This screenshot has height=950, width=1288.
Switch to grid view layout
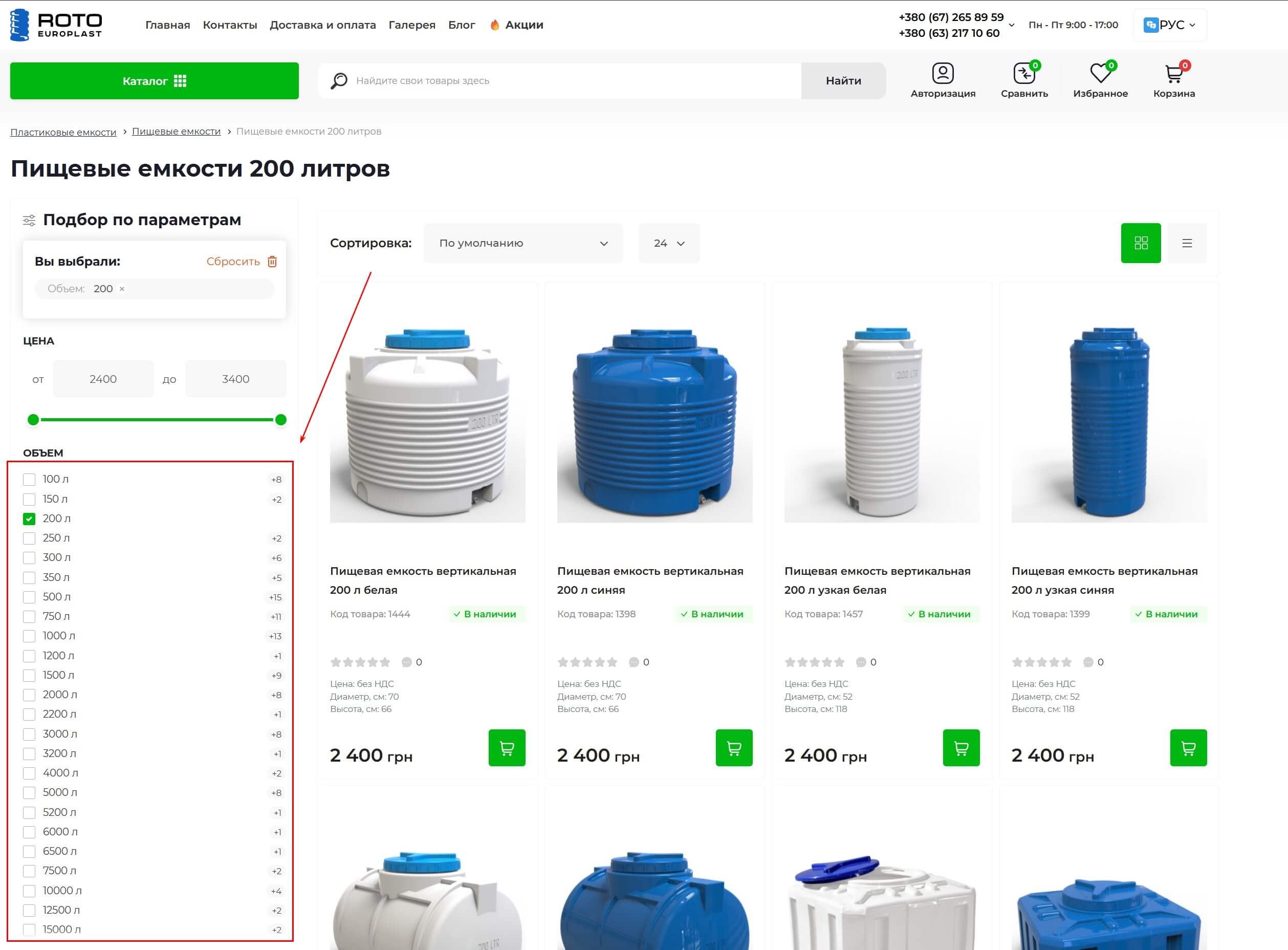tap(1141, 243)
